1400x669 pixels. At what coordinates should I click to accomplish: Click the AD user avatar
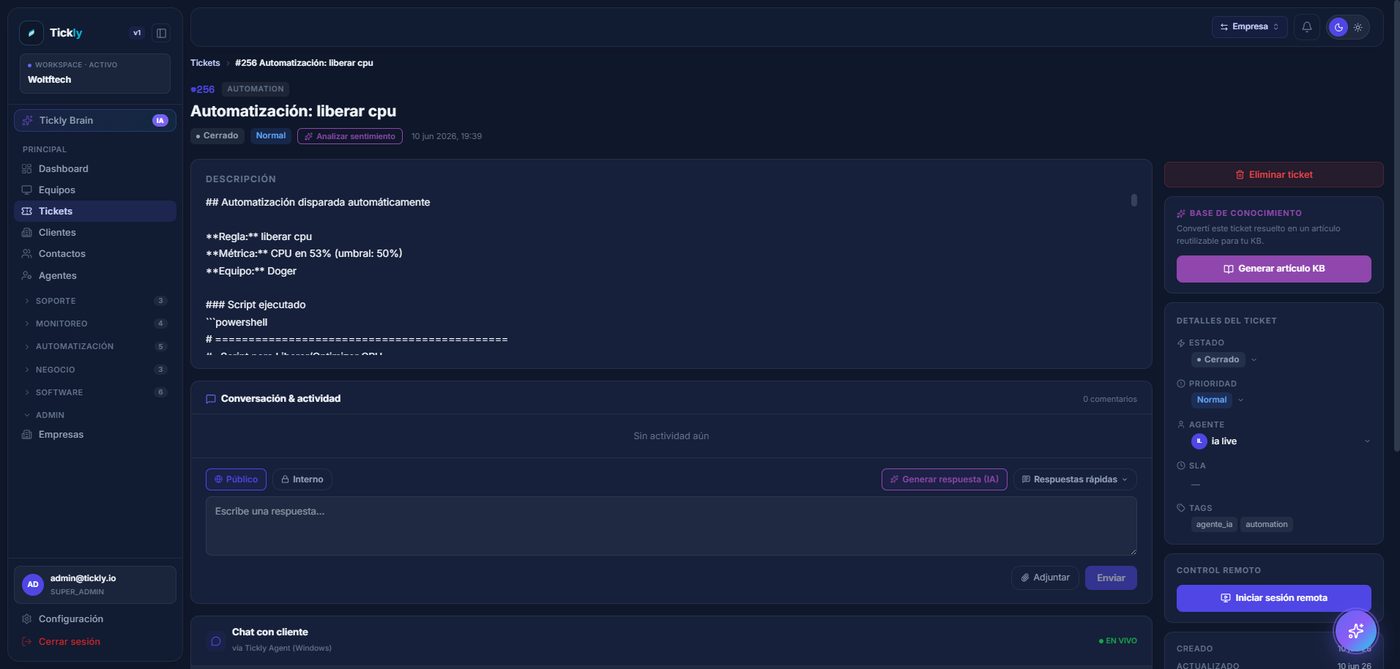[x=33, y=584]
